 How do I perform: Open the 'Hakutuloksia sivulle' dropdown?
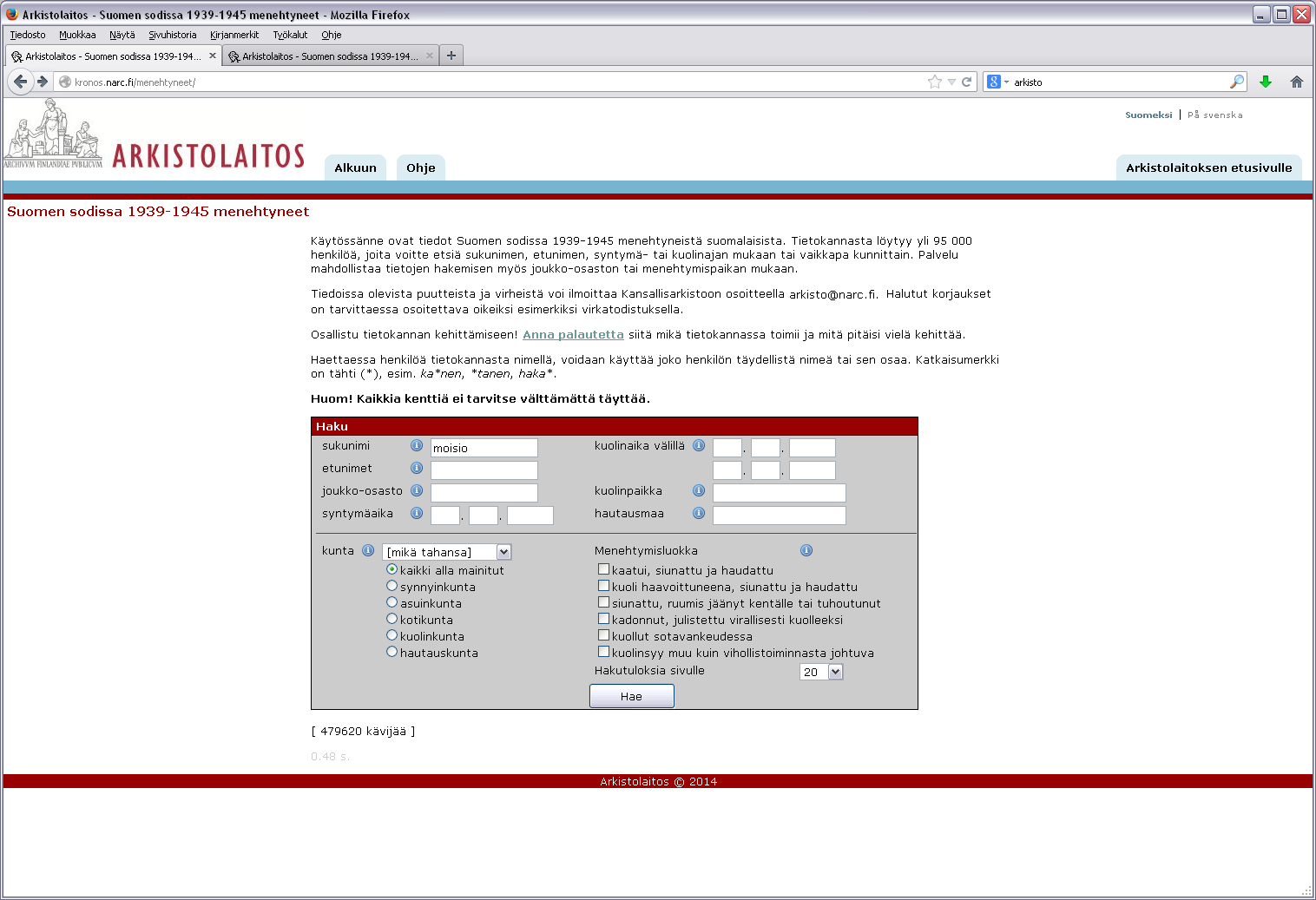click(x=821, y=672)
